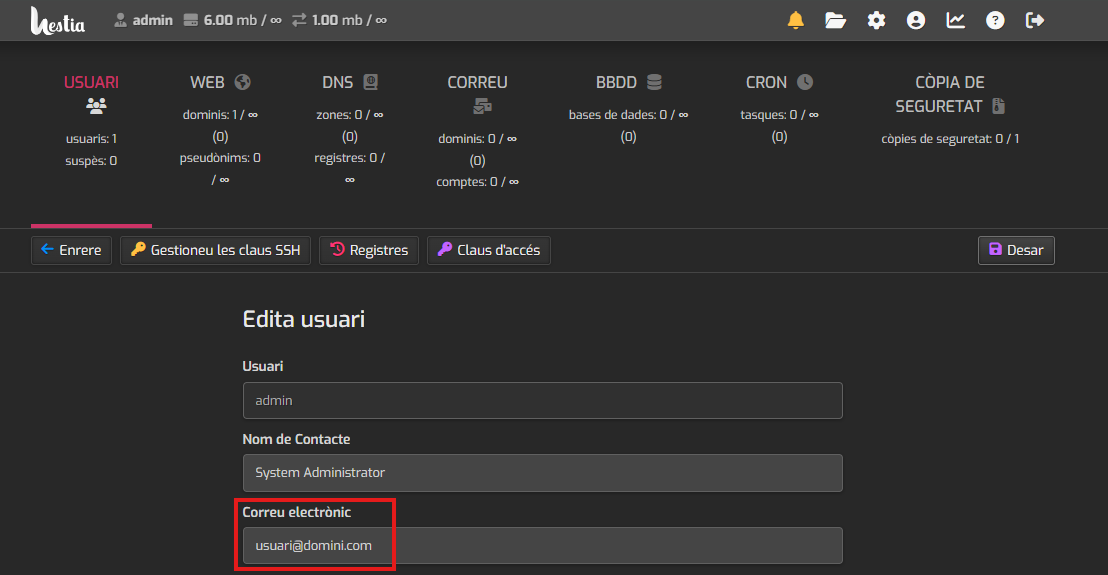Open the notifications bell icon

click(x=796, y=20)
